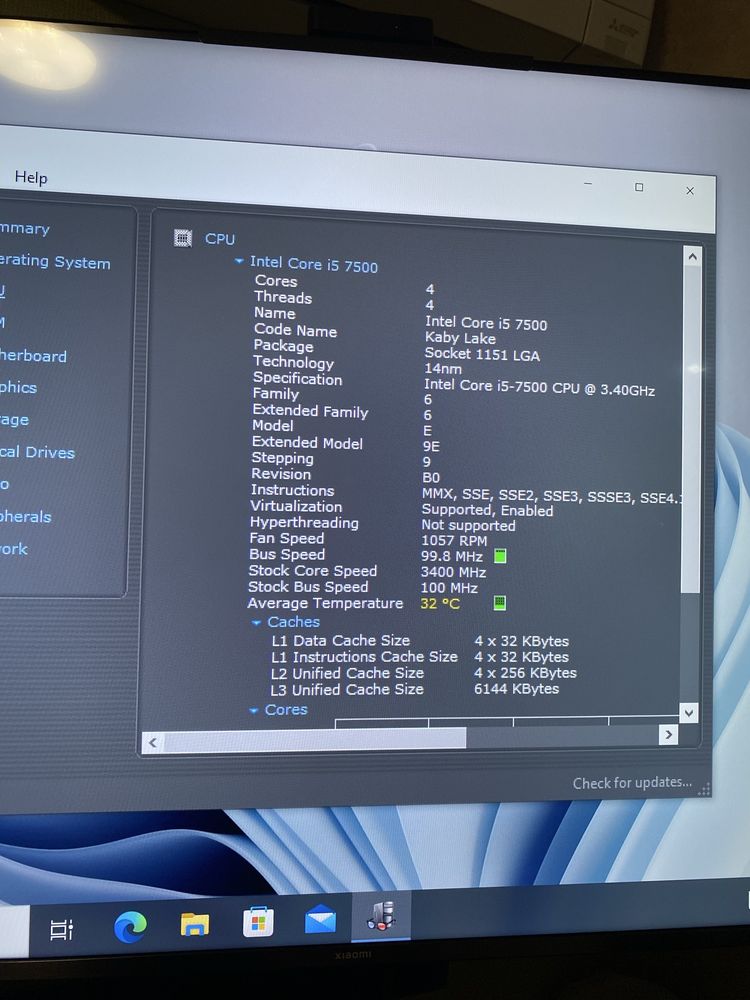Click Speccy icon in taskbar
This screenshot has height=1000, width=750.
(x=381, y=916)
